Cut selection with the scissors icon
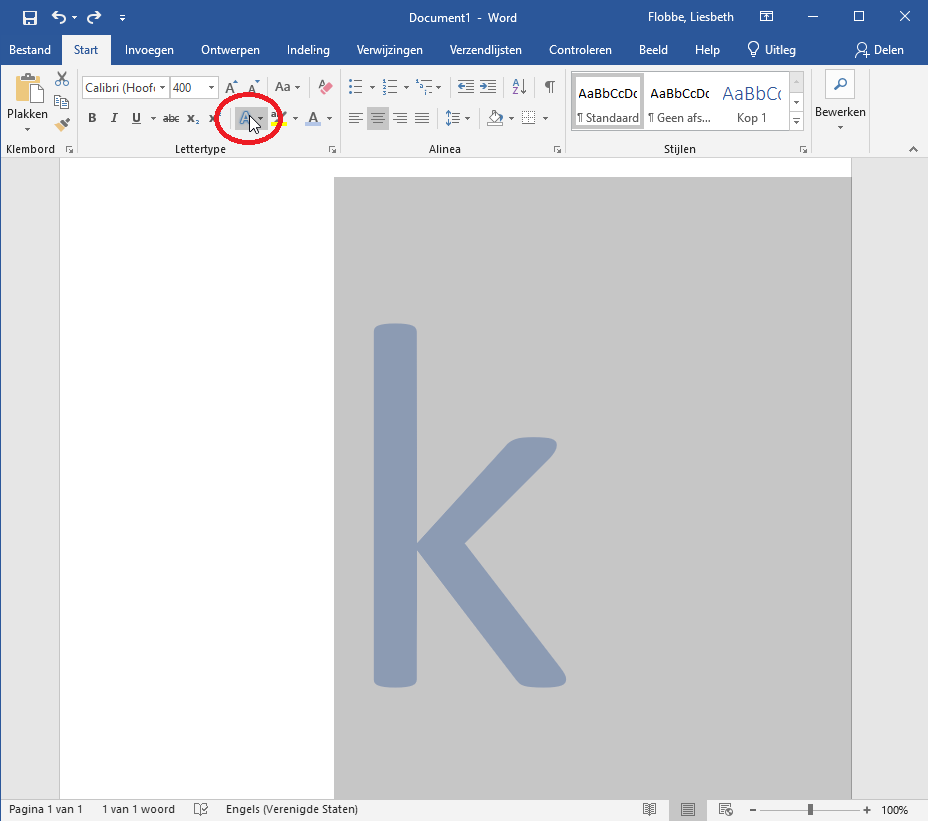The width and height of the screenshot is (928, 821). coord(62,79)
